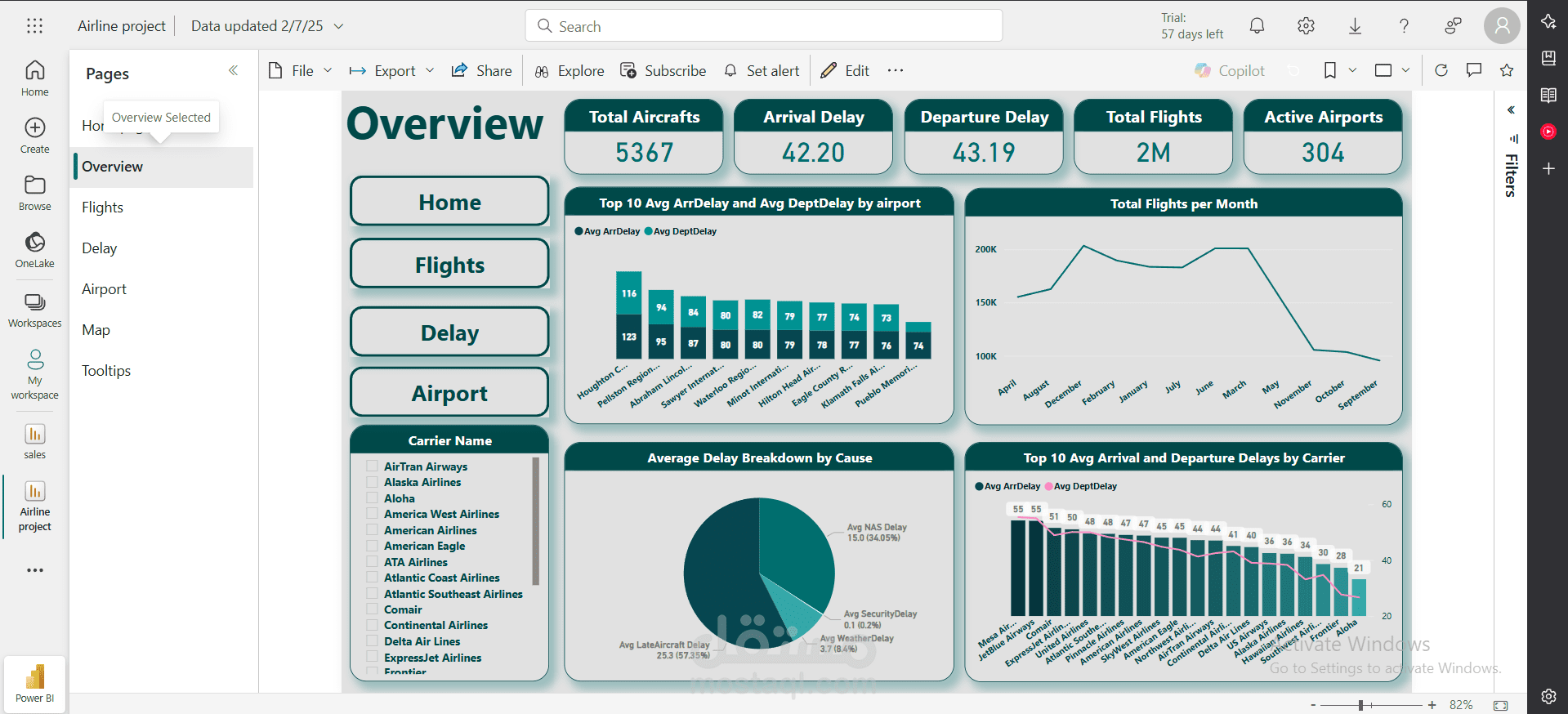The width and height of the screenshot is (1568, 714).
Task: Click the Flights navigation button on the report
Action: coord(449,264)
